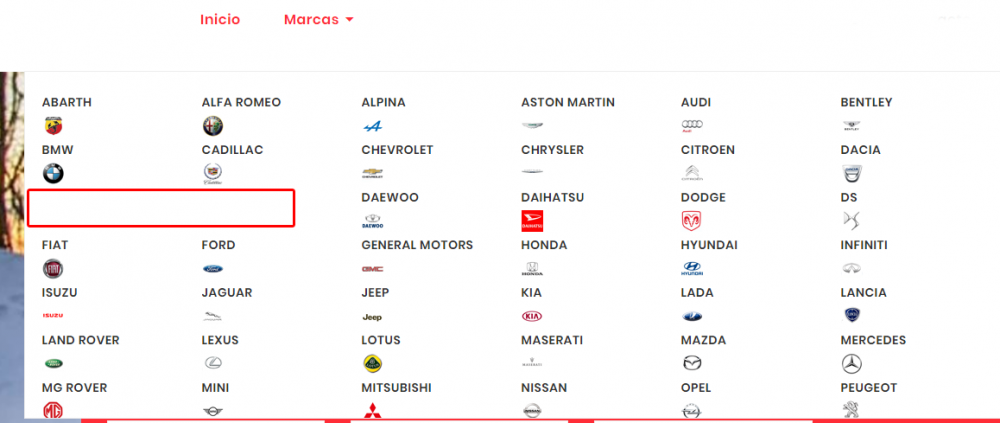The width and height of the screenshot is (1000, 423).
Task: Click the Audi four-rings logo
Action: tap(692, 126)
